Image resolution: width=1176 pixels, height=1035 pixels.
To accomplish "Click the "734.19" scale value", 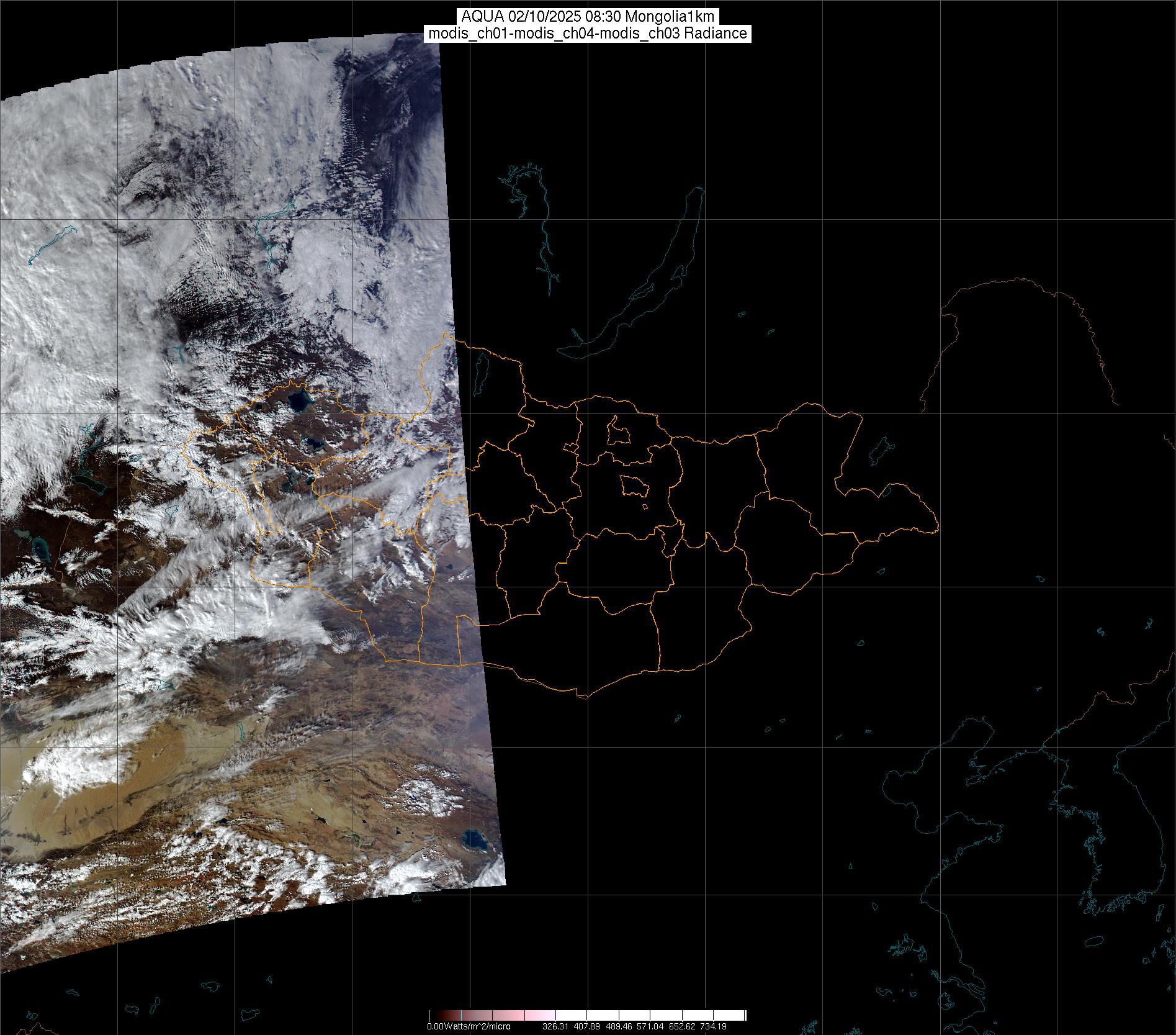I will pos(713,1026).
